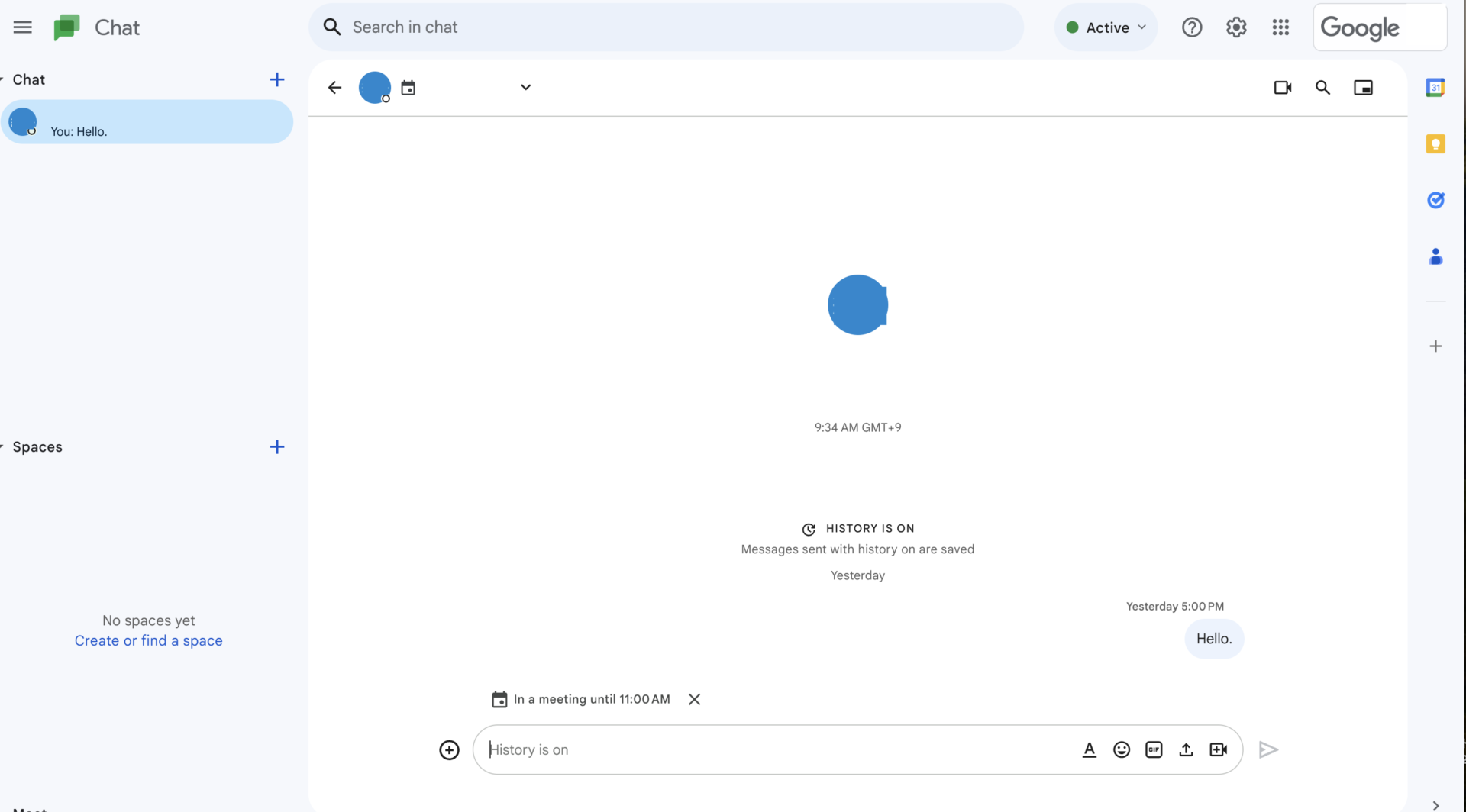Start a video call with this contact

click(1283, 87)
